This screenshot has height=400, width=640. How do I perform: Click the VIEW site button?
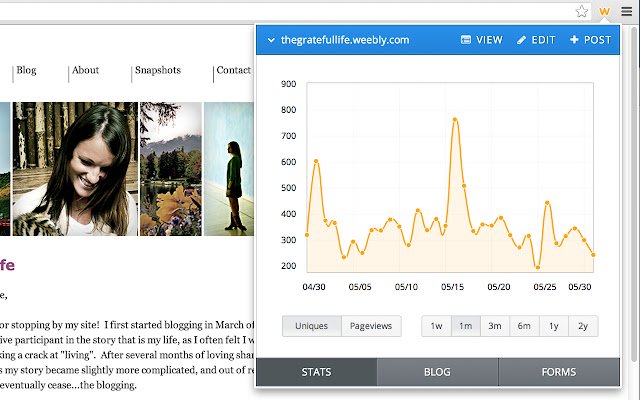click(x=482, y=40)
